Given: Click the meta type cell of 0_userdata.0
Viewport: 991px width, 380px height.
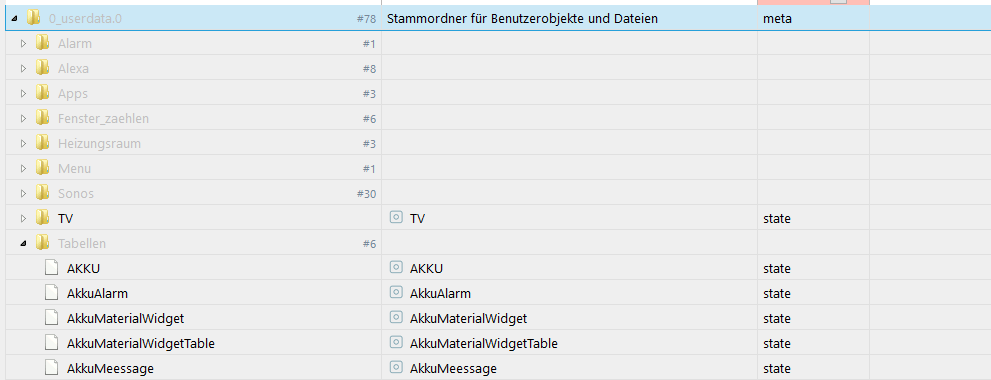Looking at the screenshot, I should (777, 19).
